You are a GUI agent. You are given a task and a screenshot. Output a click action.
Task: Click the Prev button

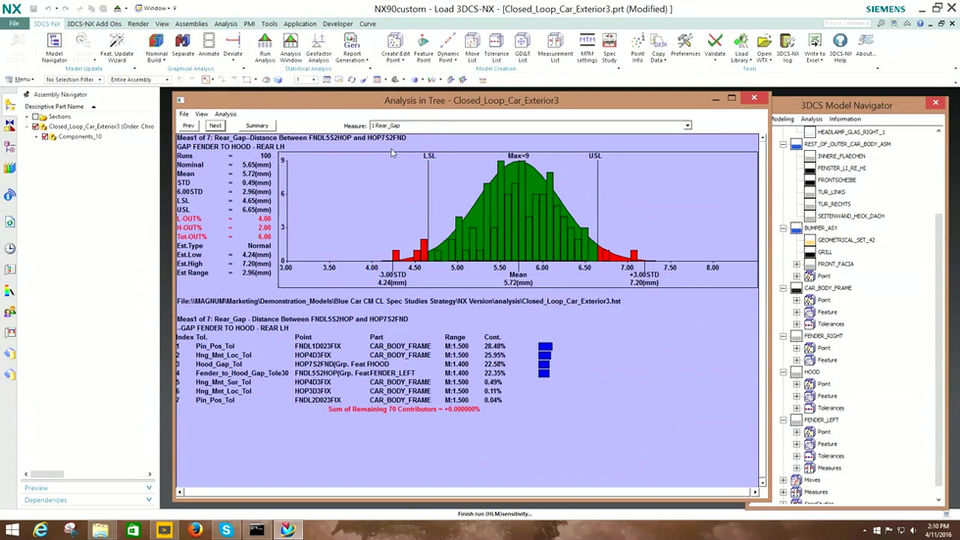point(189,126)
